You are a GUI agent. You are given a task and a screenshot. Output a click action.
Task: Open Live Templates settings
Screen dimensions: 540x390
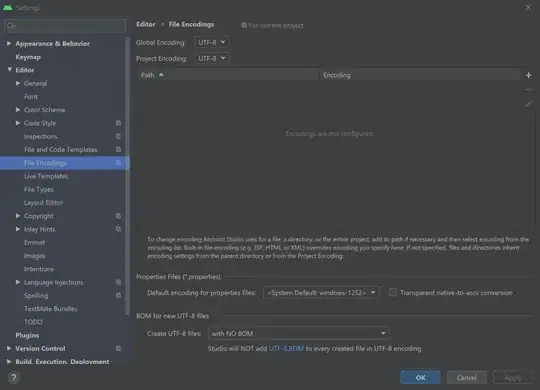[46, 176]
